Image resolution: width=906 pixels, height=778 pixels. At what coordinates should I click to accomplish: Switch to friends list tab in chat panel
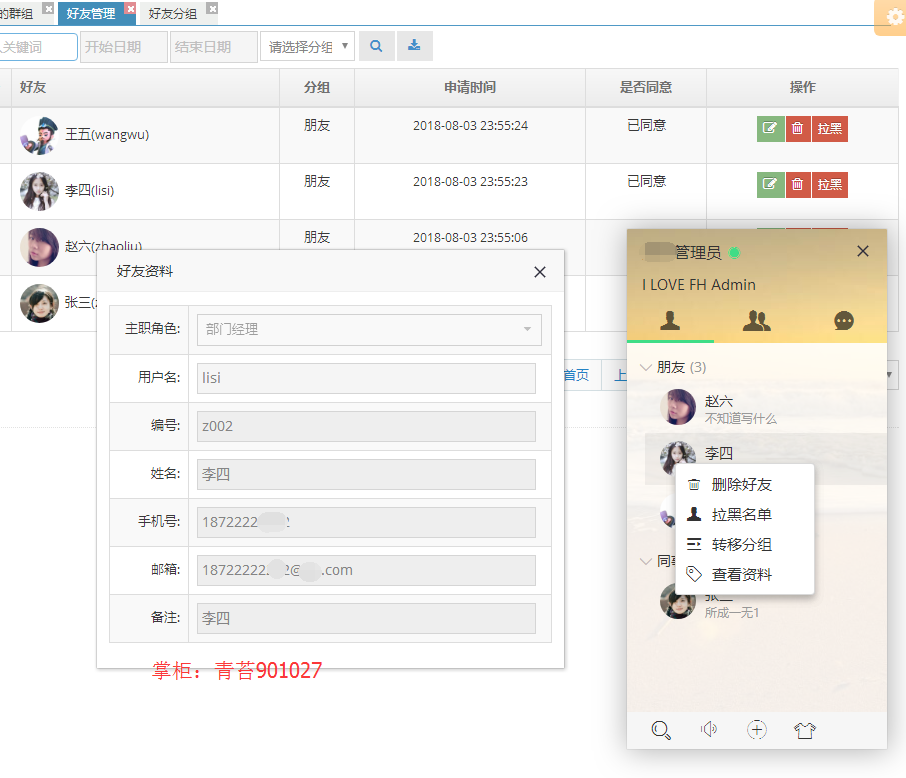point(670,320)
